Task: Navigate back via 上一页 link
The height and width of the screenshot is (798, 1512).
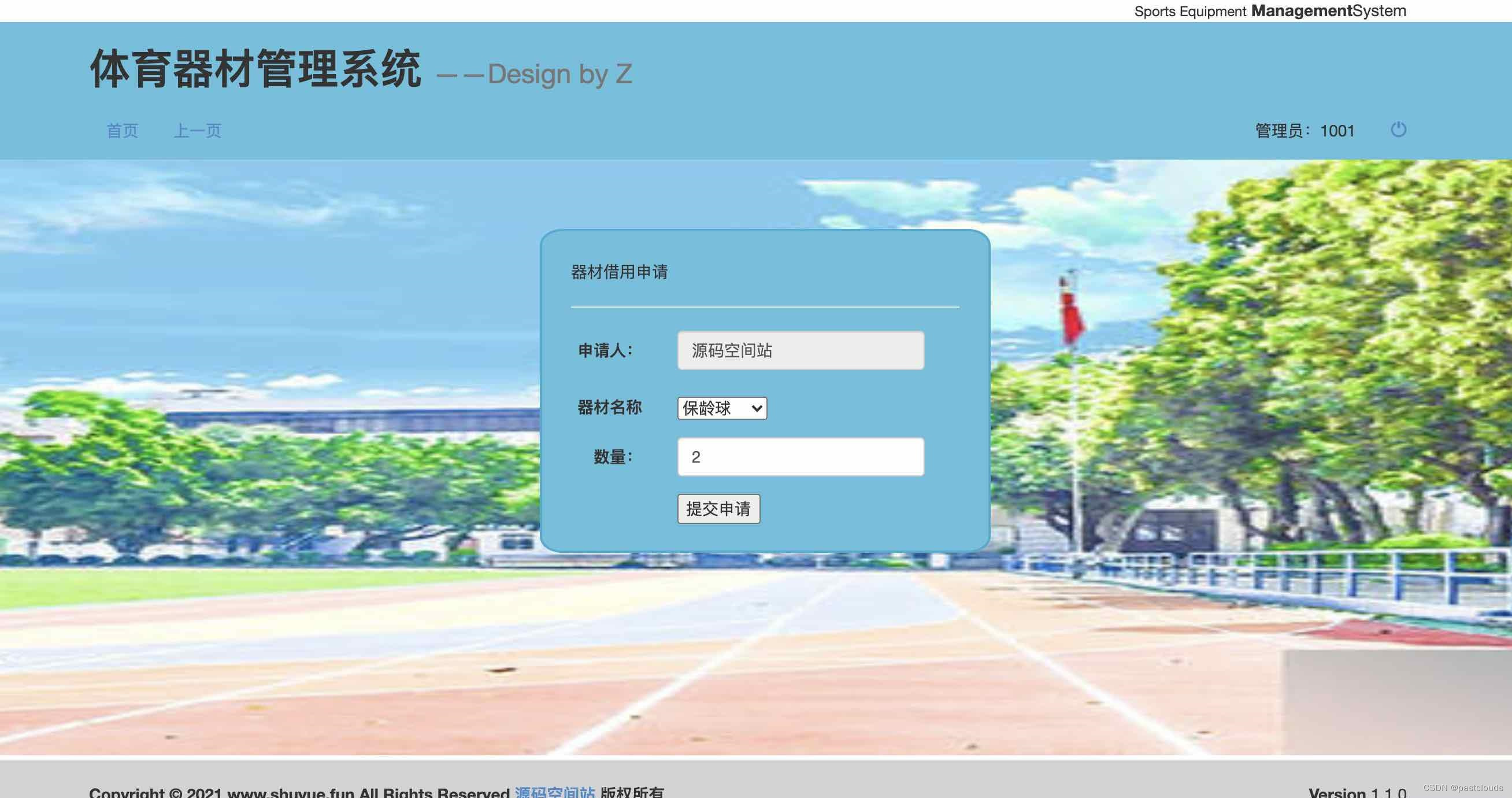Action: (197, 130)
